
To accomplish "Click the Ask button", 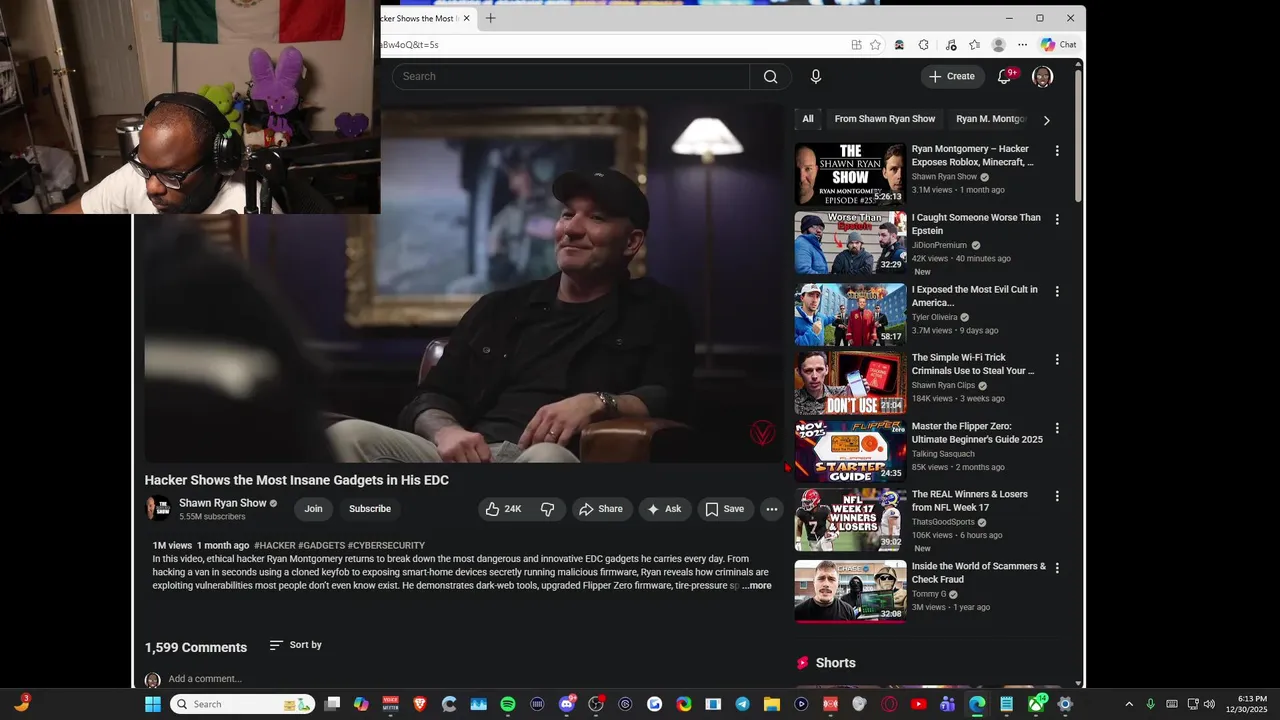I will (664, 509).
